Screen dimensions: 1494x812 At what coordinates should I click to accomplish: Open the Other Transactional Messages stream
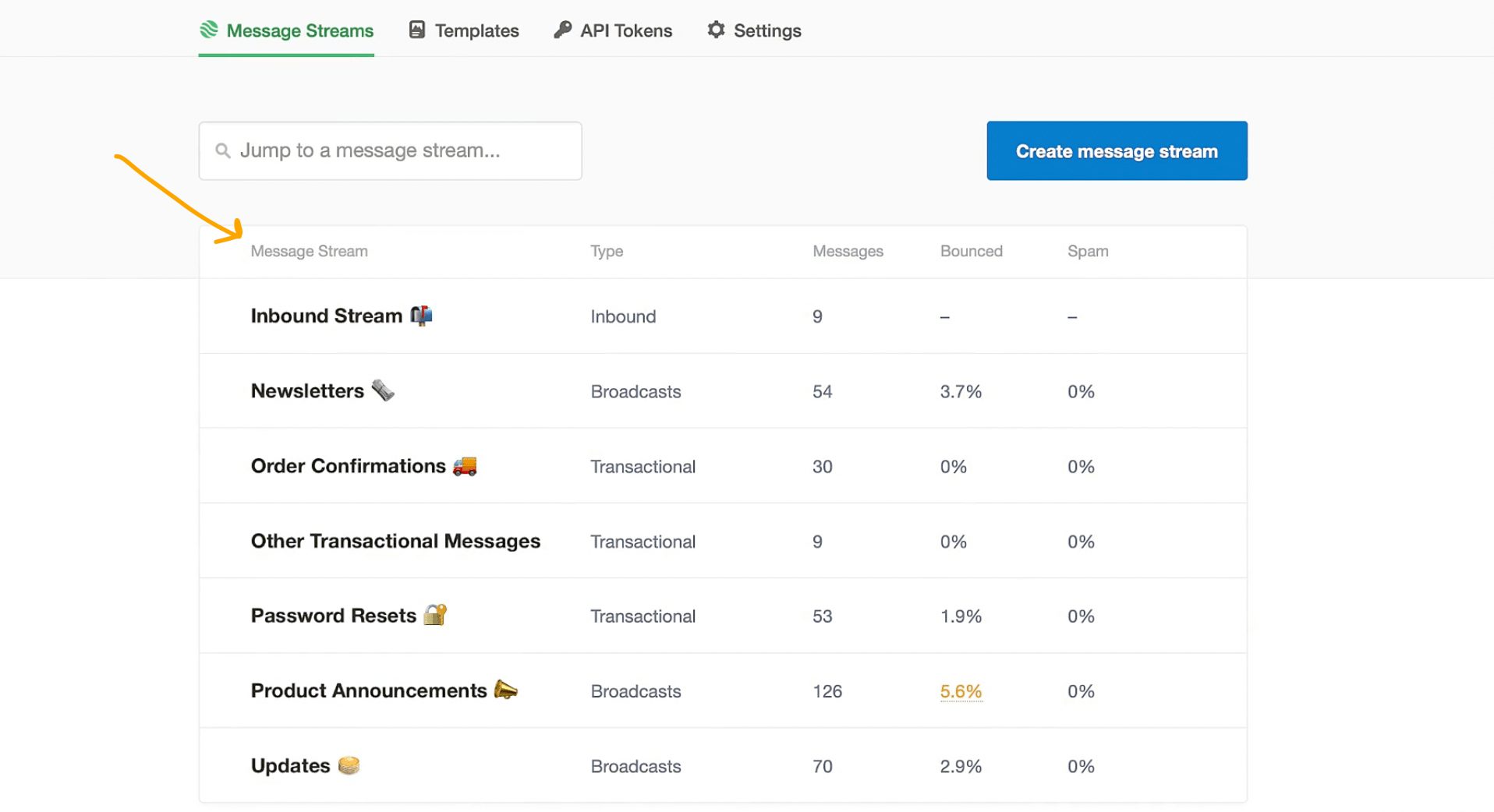395,541
